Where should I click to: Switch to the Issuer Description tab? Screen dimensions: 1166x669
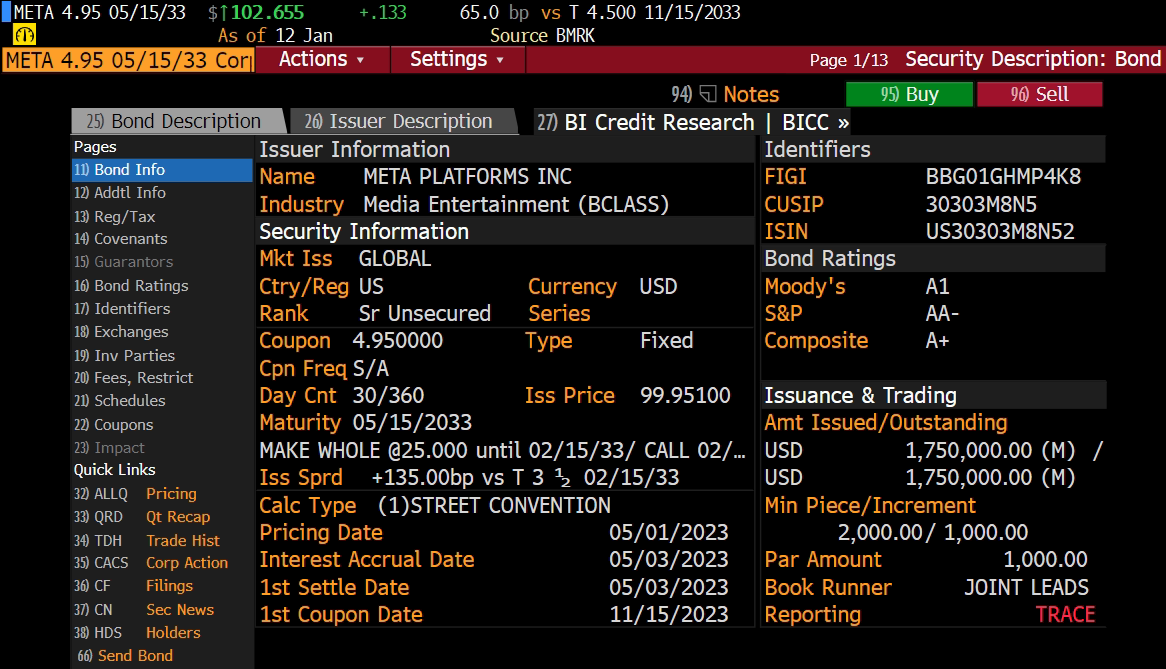402,121
